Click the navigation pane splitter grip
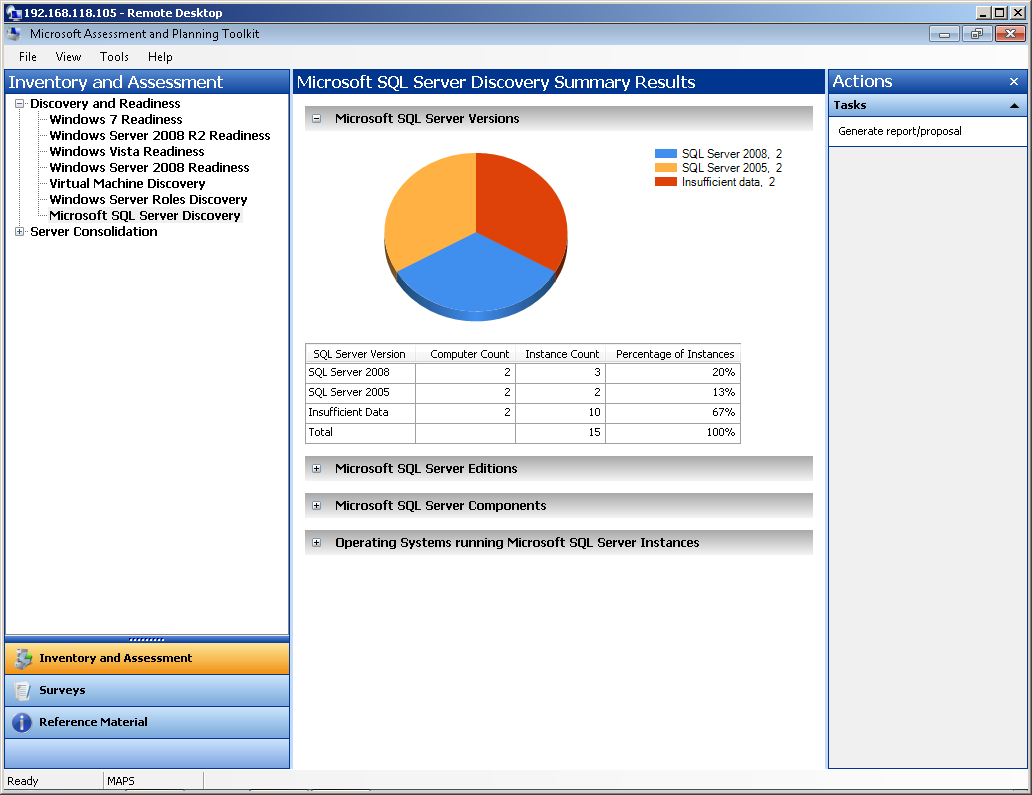The width and height of the screenshot is (1032, 795). click(x=147, y=640)
